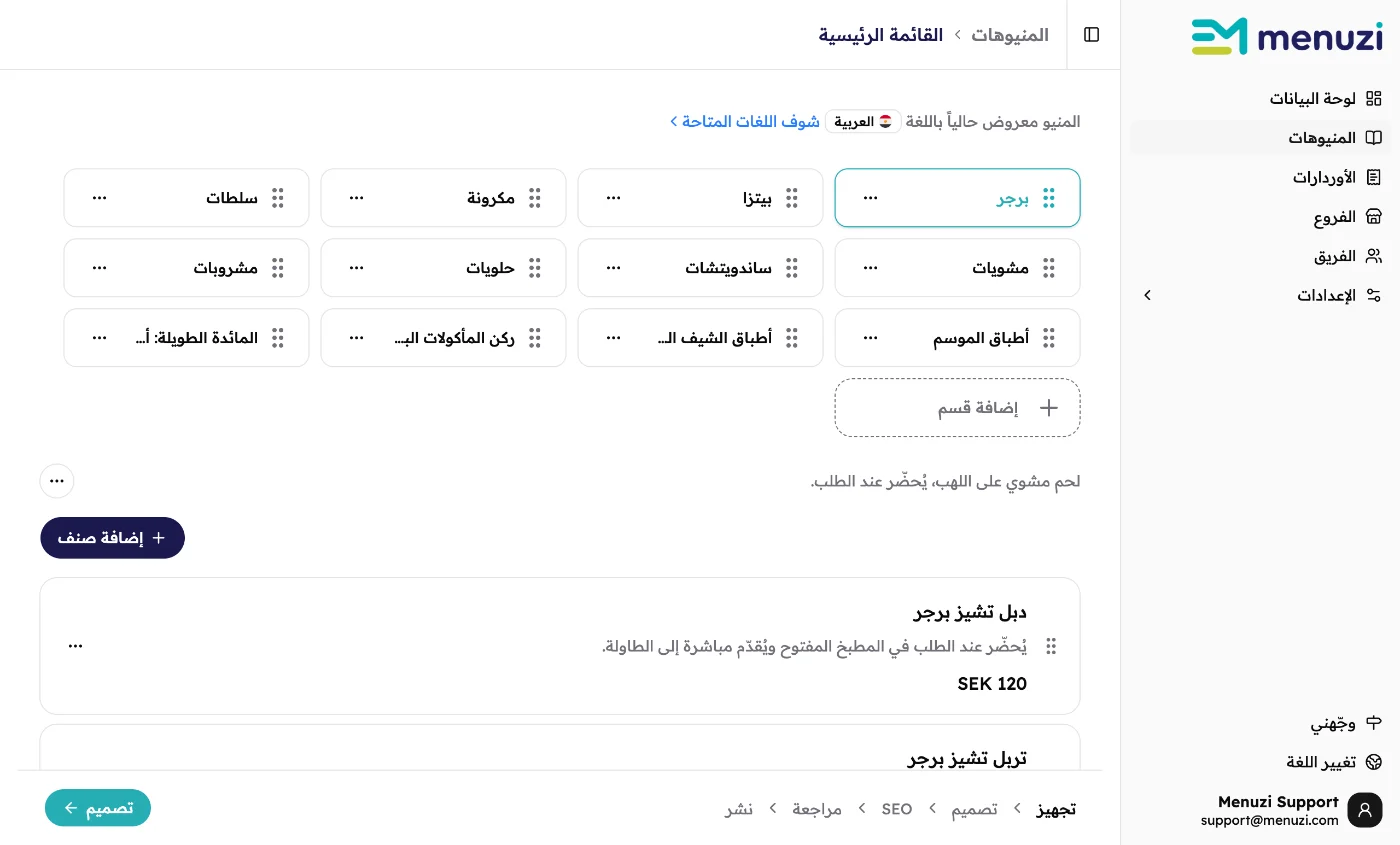Viewport: 1400px width, 845px height.
Task: Open section description options ellipsis button
Action: click(57, 481)
